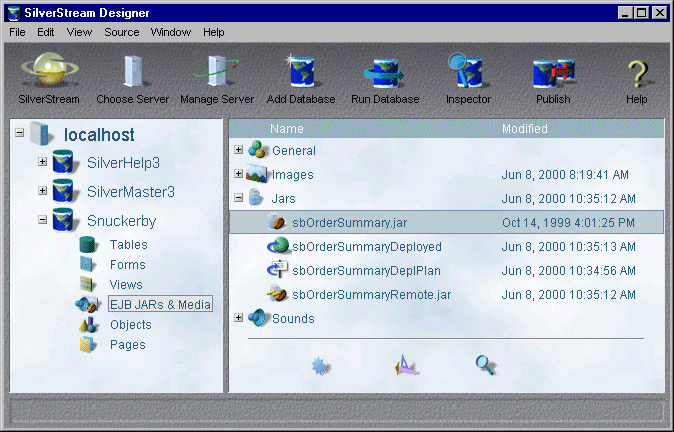Viewport: 674px width, 432px height.
Task: Sort by the Modified column header
Action: [x=525, y=129]
